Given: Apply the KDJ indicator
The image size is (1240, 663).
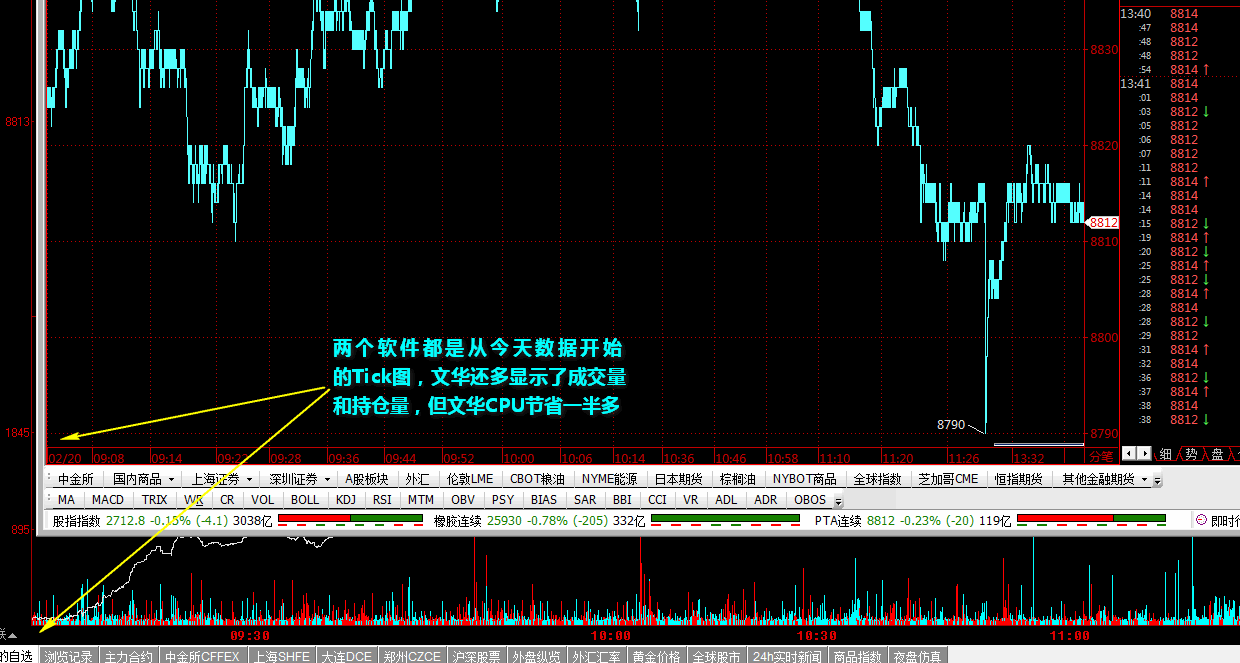Looking at the screenshot, I should coord(346,499).
